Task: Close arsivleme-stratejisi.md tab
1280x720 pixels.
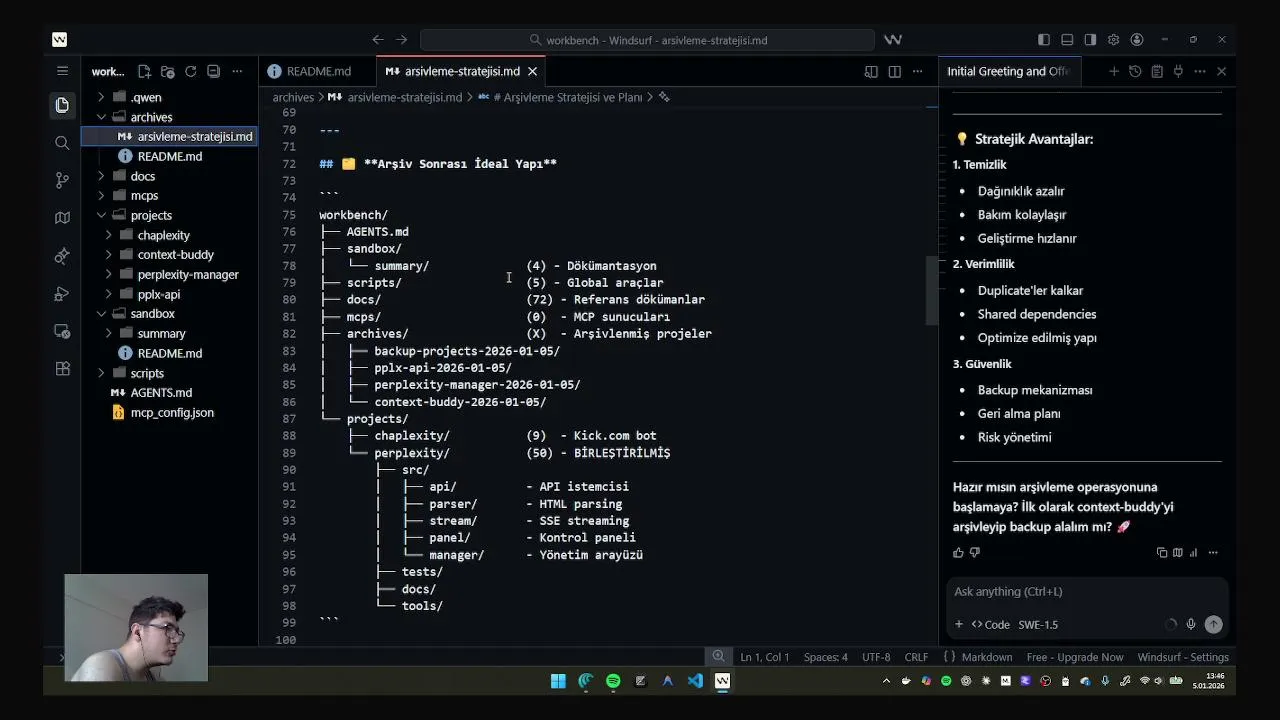Action: [532, 71]
